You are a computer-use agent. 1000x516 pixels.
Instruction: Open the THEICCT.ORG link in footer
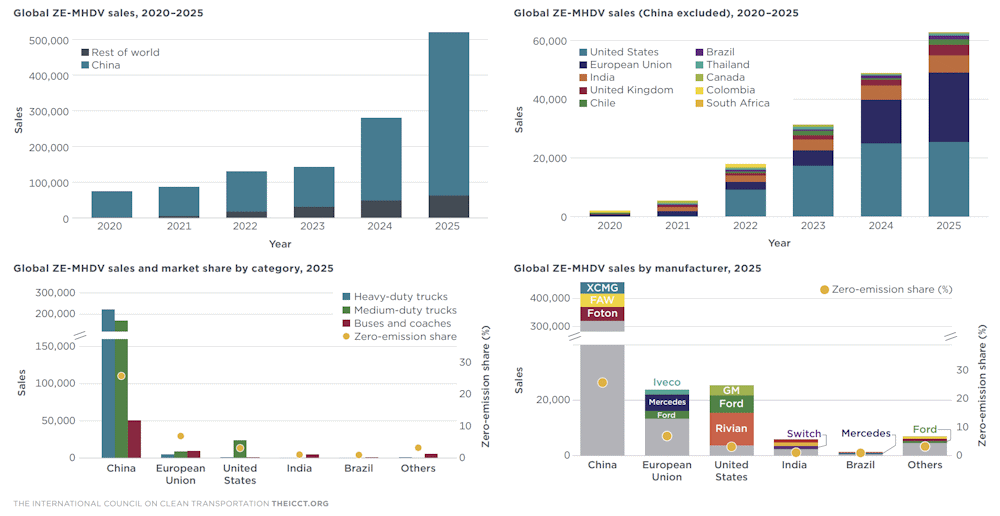(300, 504)
